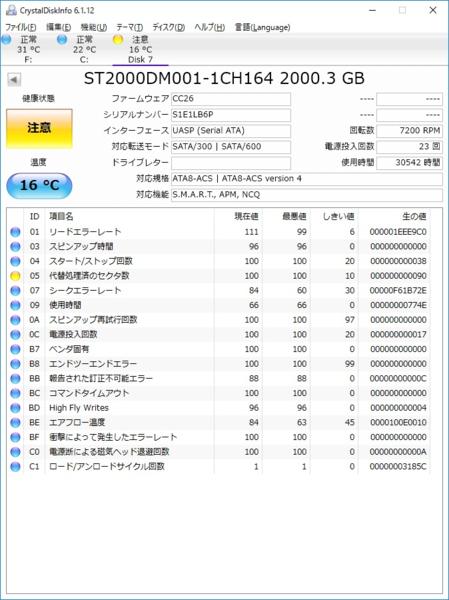
Task: Click status icon of row BB
Action: [15, 378]
